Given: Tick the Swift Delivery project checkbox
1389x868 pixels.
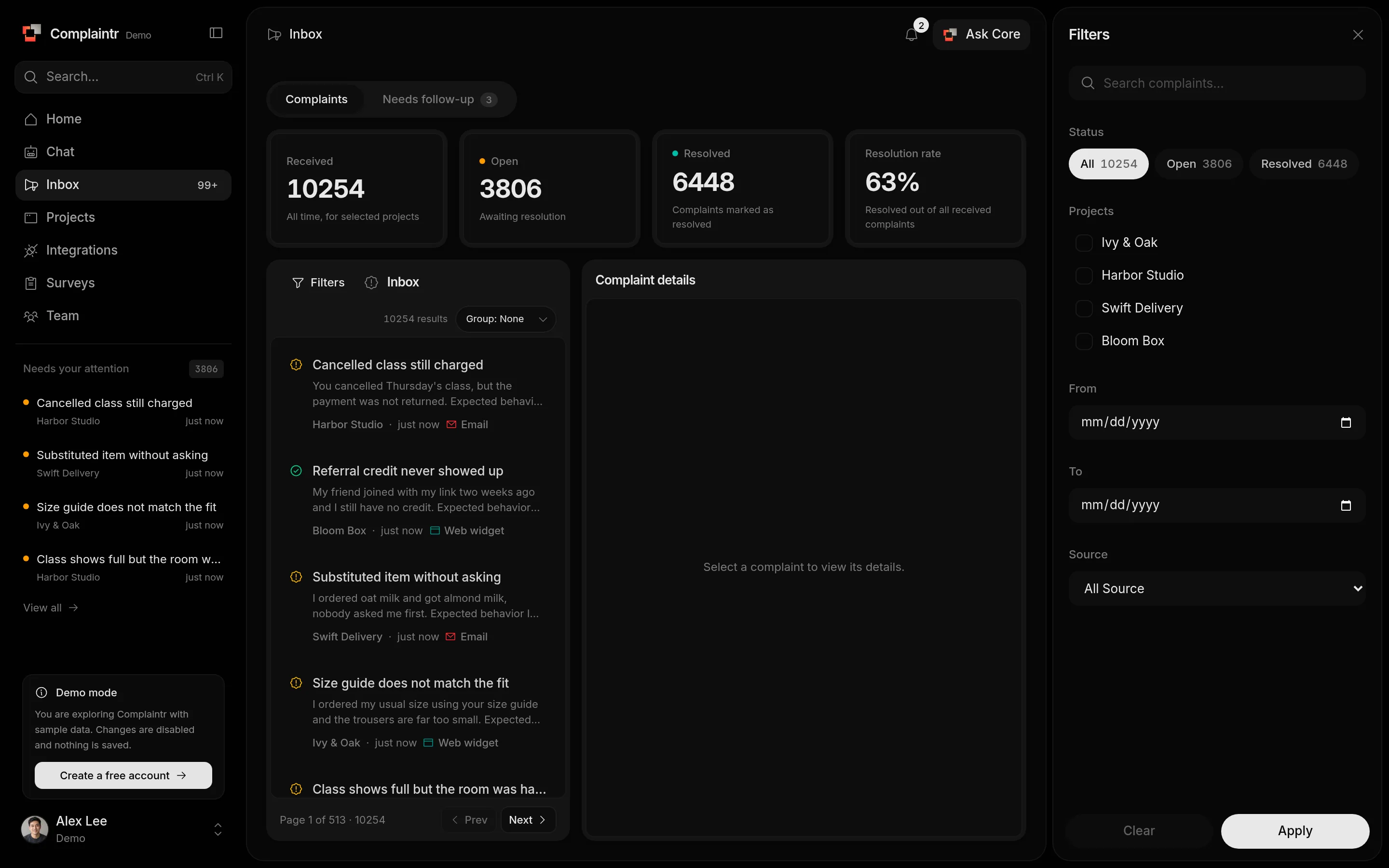Looking at the screenshot, I should pos(1084,308).
